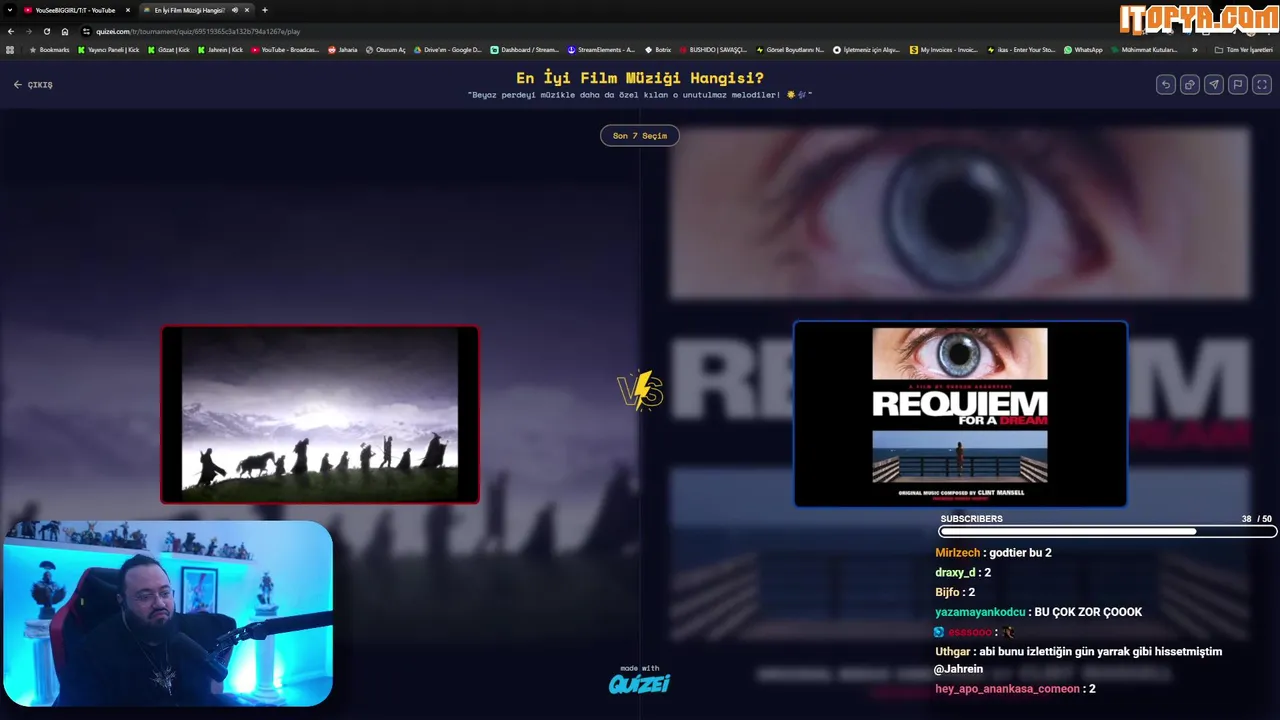Viewport: 1280px width, 720px height.
Task: Go forward in browser history
Action: [x=28, y=31]
